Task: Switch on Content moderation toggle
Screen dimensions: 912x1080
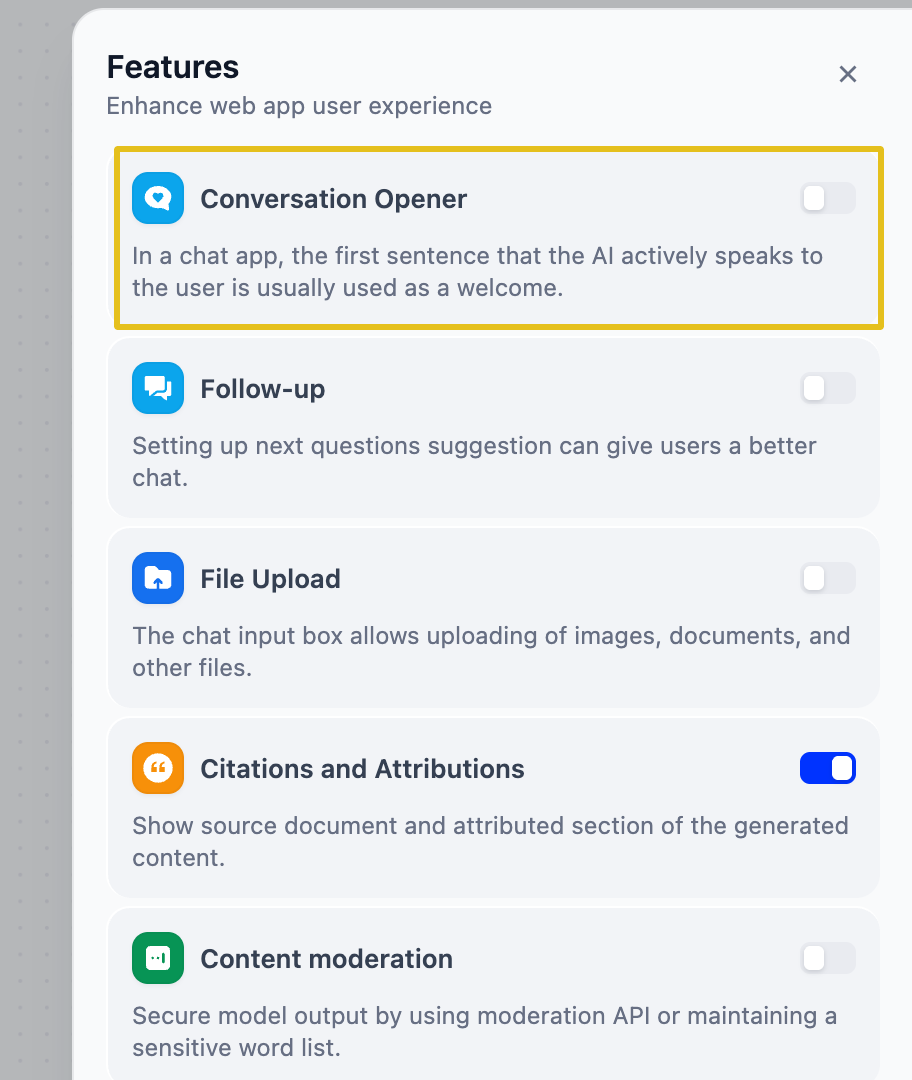Action: coord(828,959)
